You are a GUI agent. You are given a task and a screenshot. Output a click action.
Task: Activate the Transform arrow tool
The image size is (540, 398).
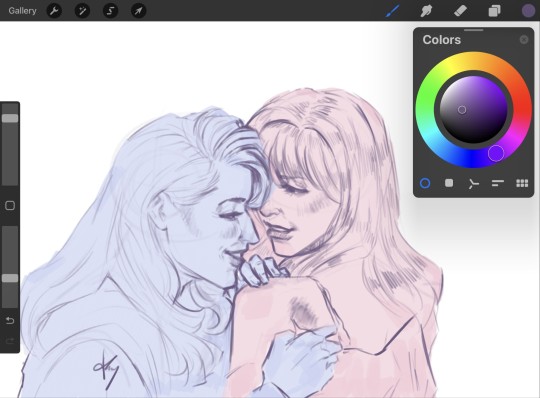(139, 11)
